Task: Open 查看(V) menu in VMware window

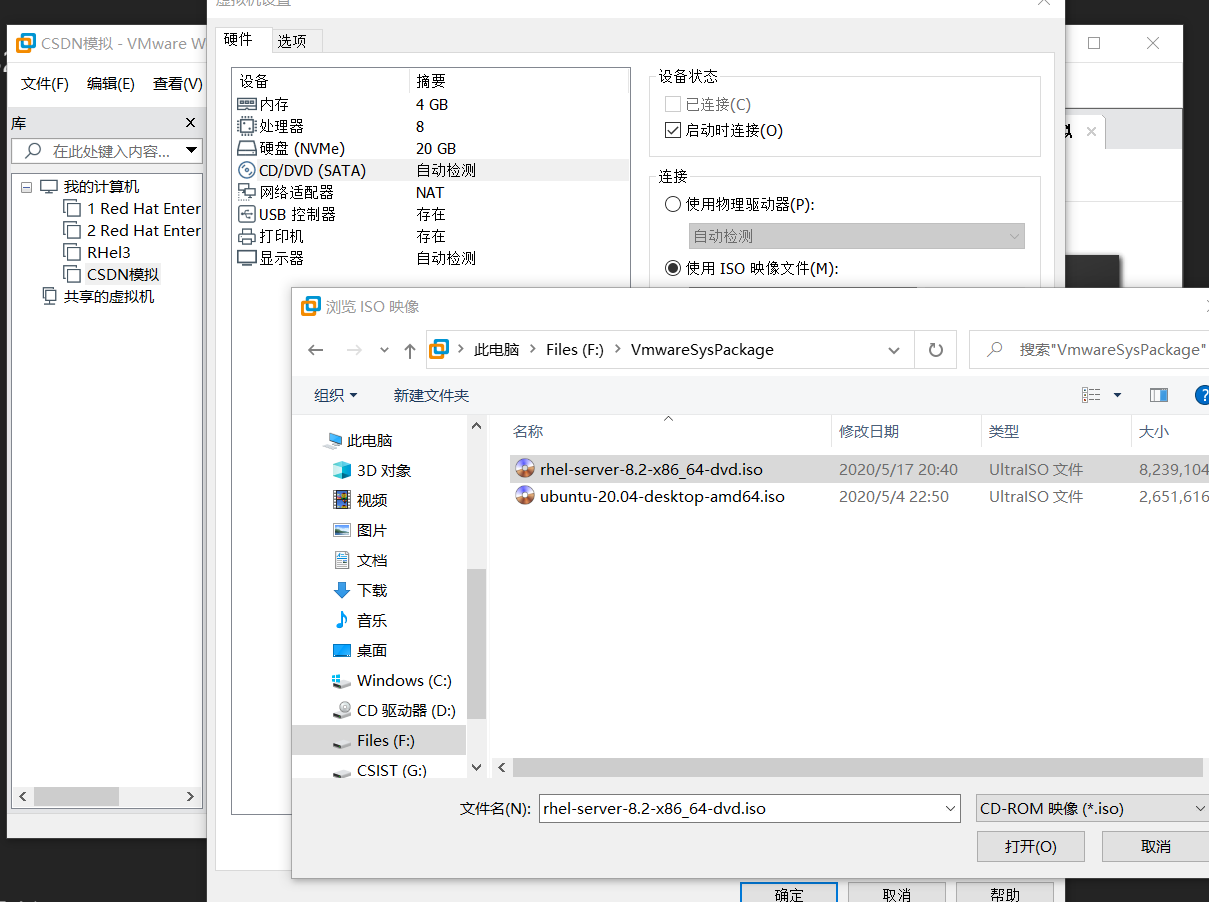Action: coord(178,84)
